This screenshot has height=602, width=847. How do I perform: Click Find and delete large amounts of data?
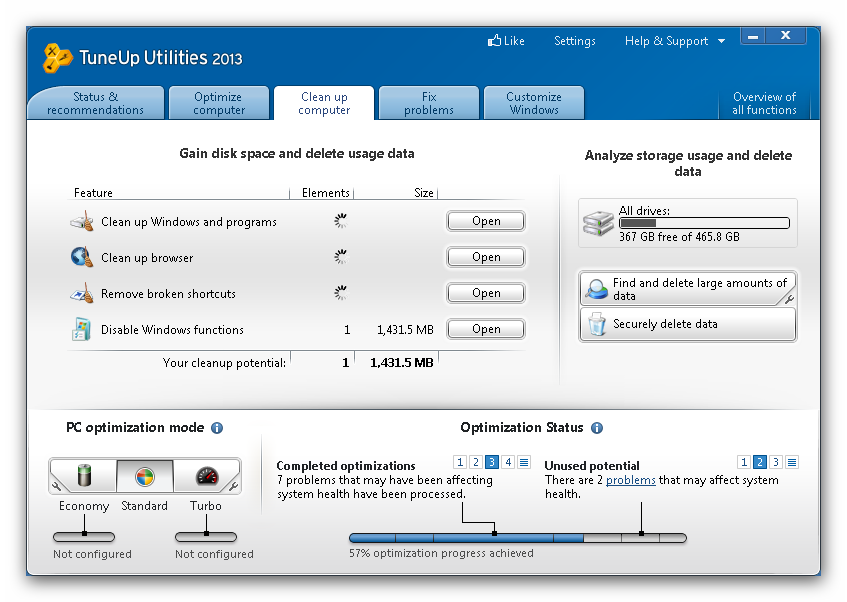(688, 289)
